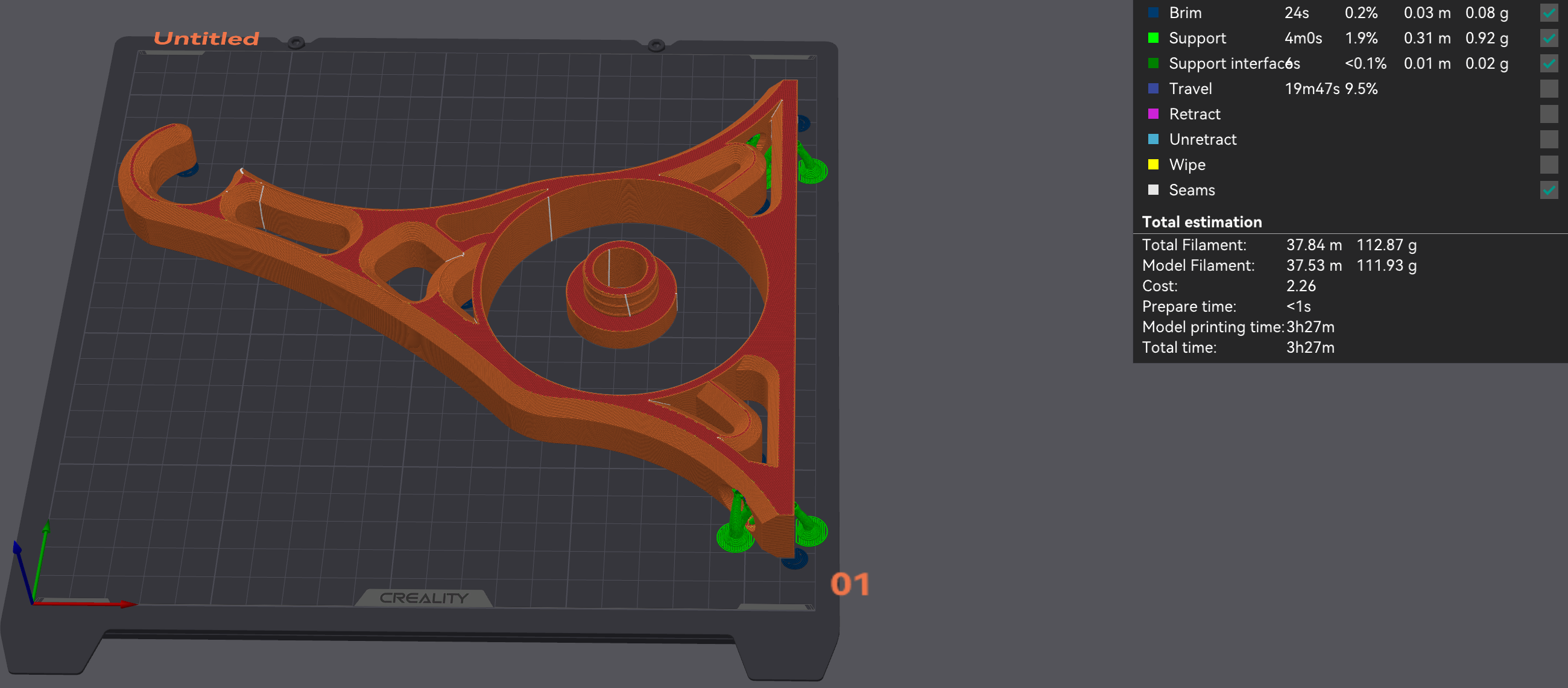1568x688 pixels.
Task: Click the white Seams color swatch
Action: coord(1153,189)
